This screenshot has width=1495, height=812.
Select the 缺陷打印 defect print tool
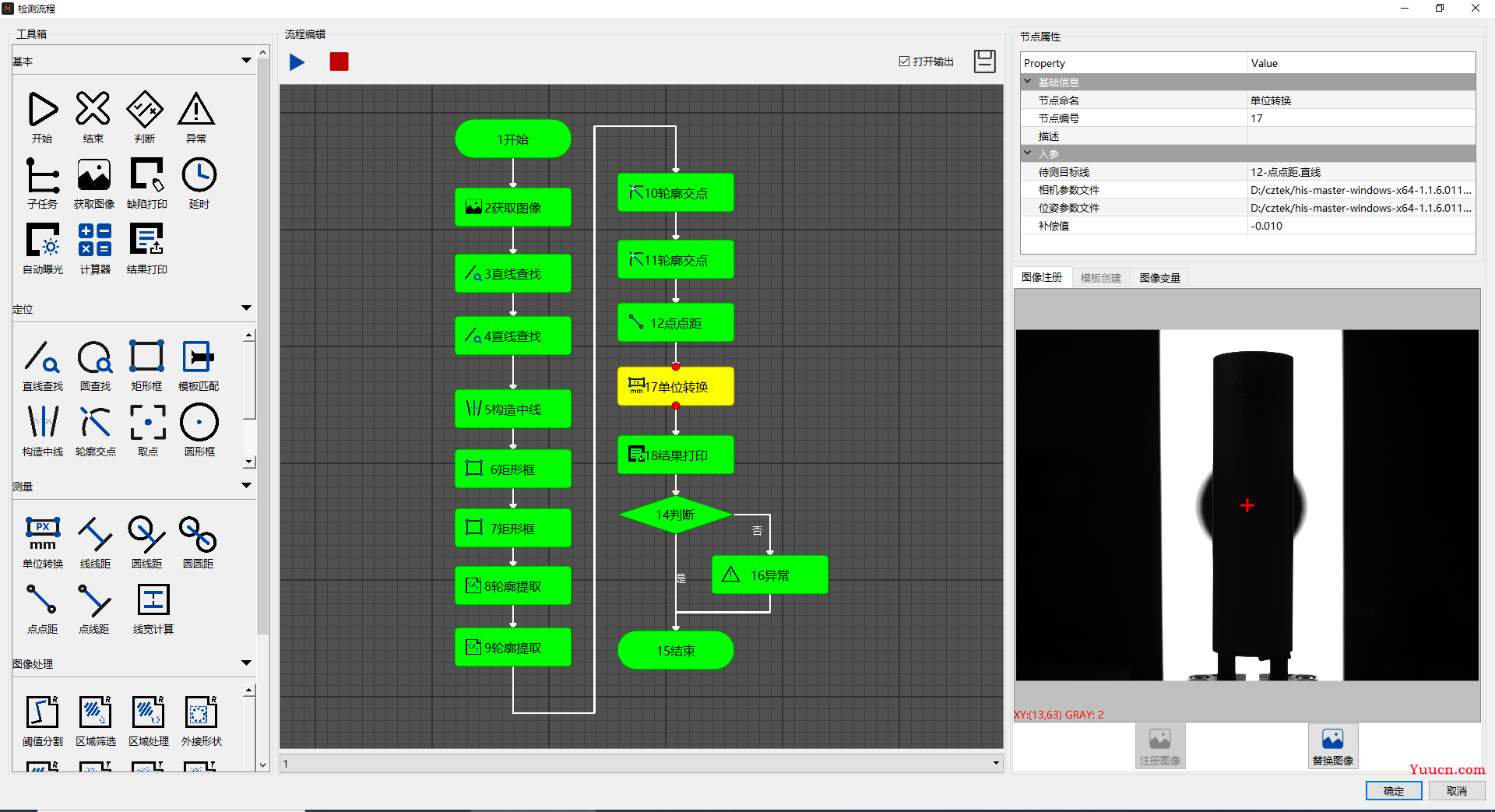146,174
